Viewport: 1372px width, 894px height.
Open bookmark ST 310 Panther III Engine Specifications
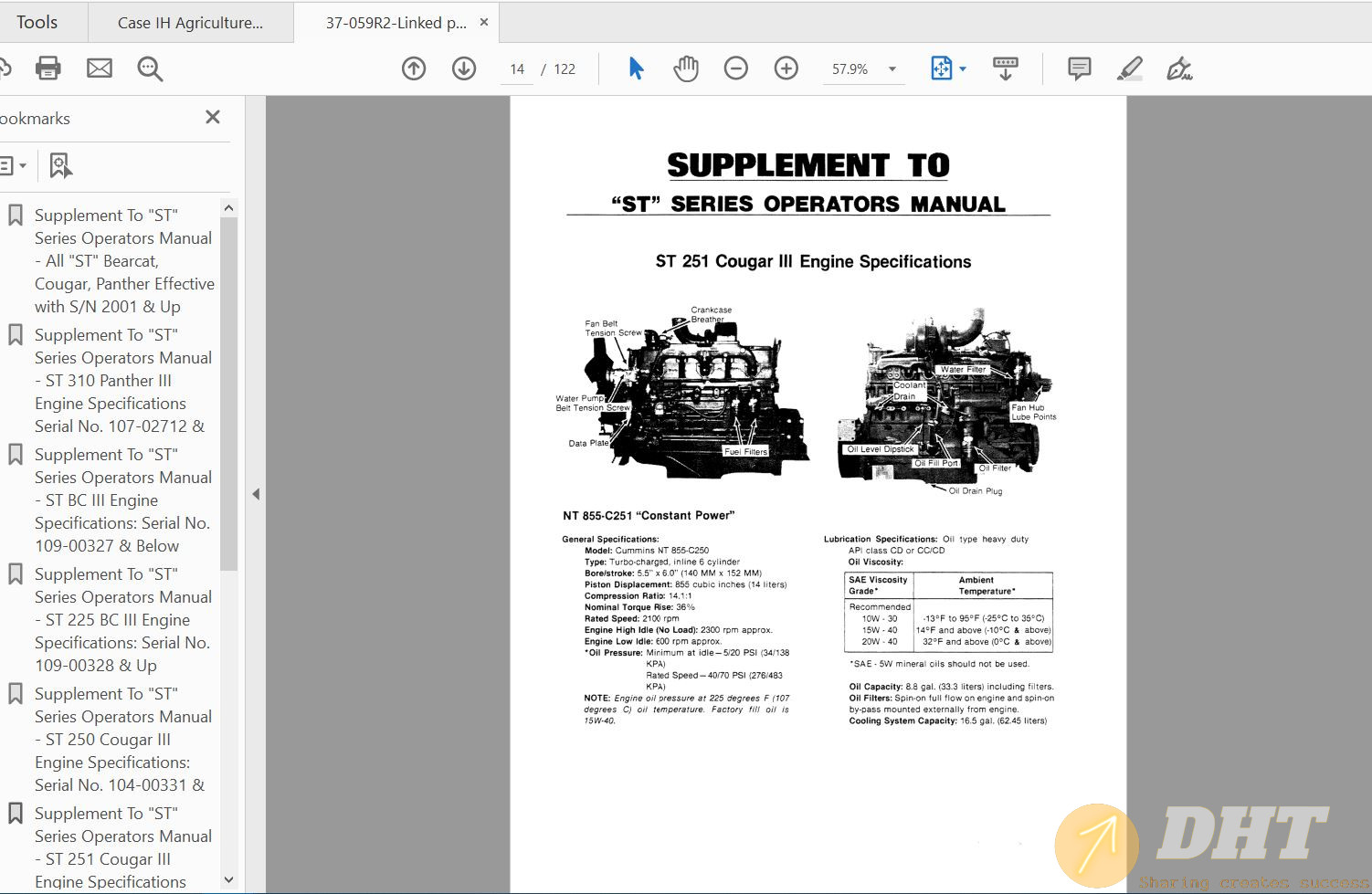[123, 381]
